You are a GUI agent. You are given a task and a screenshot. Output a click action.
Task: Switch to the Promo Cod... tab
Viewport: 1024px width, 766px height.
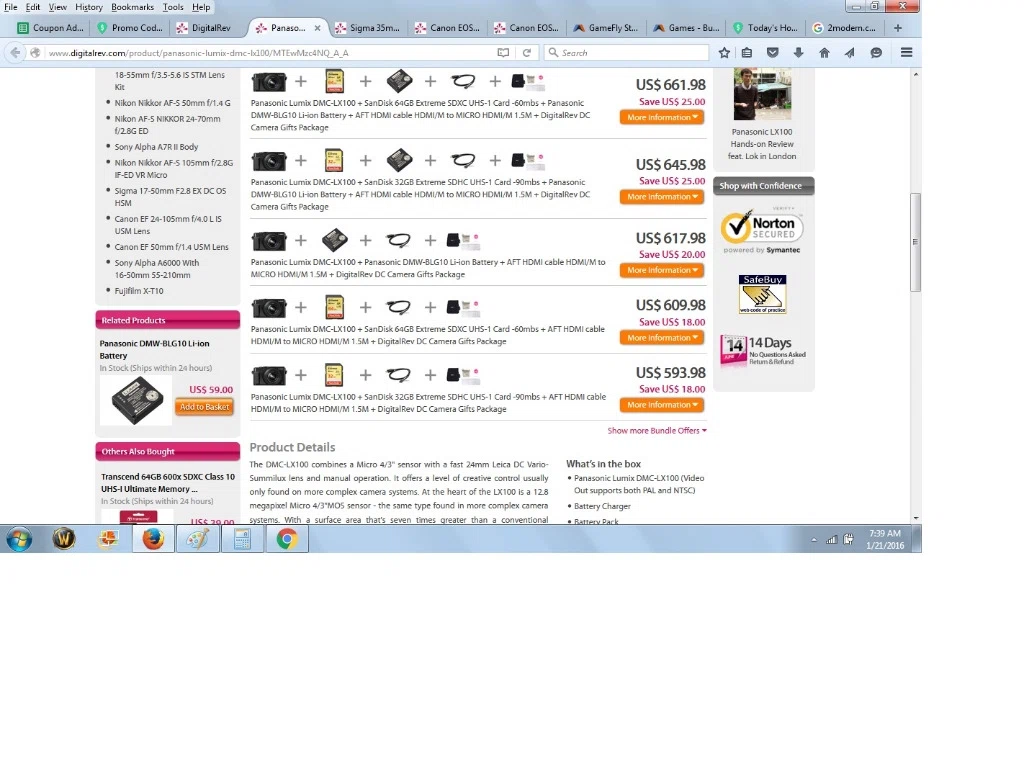129,28
